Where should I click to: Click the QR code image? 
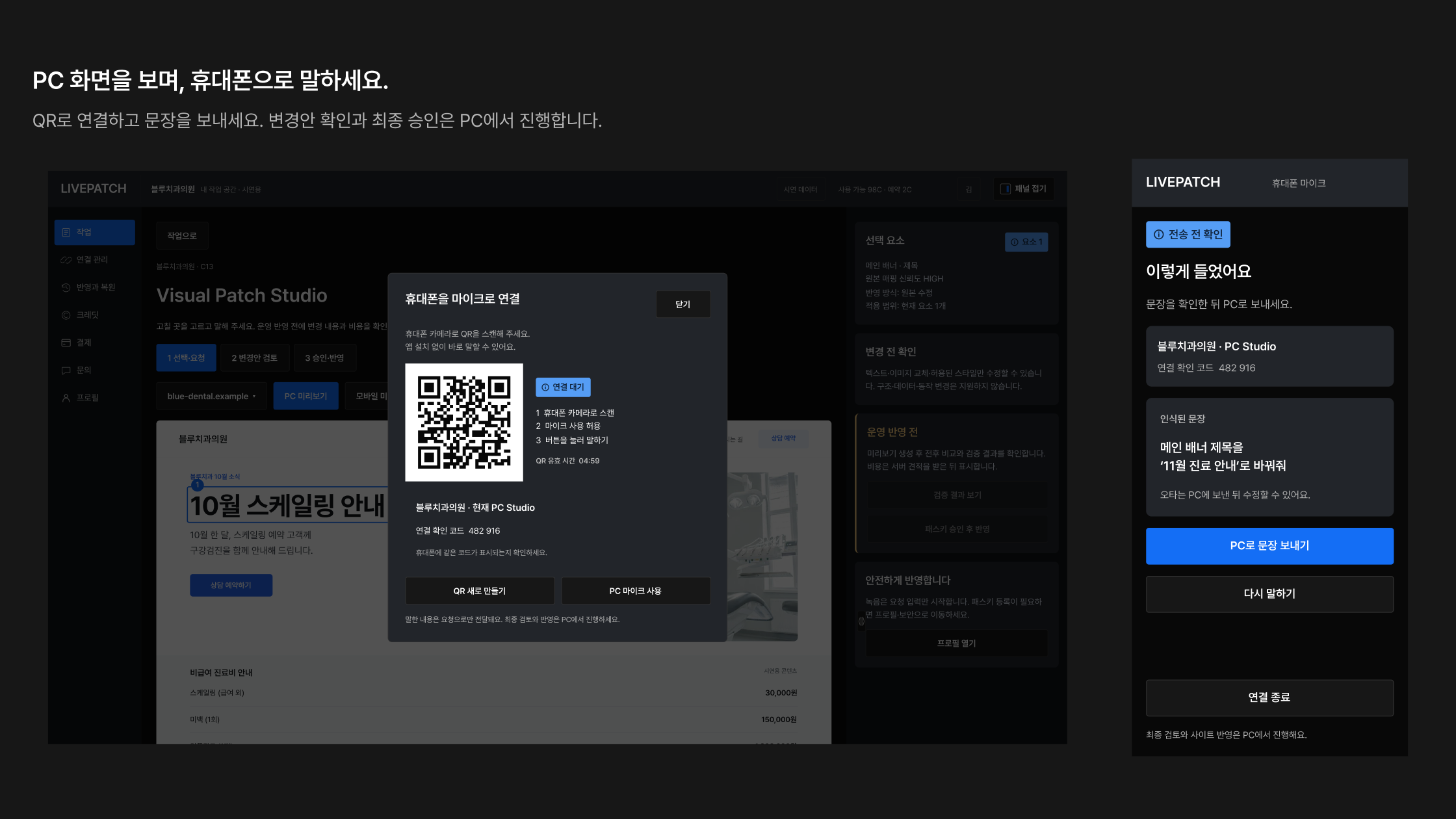point(464,422)
